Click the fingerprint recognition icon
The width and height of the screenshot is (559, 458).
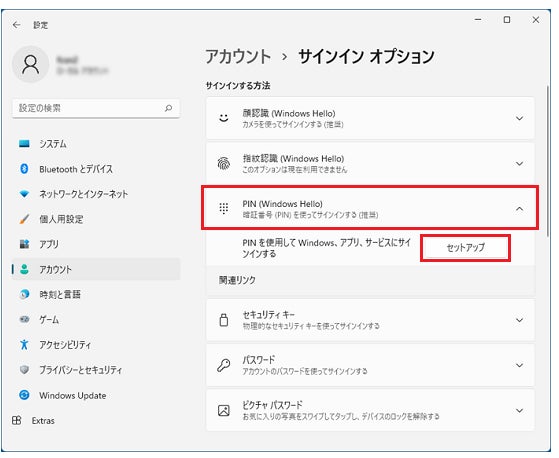click(224, 163)
